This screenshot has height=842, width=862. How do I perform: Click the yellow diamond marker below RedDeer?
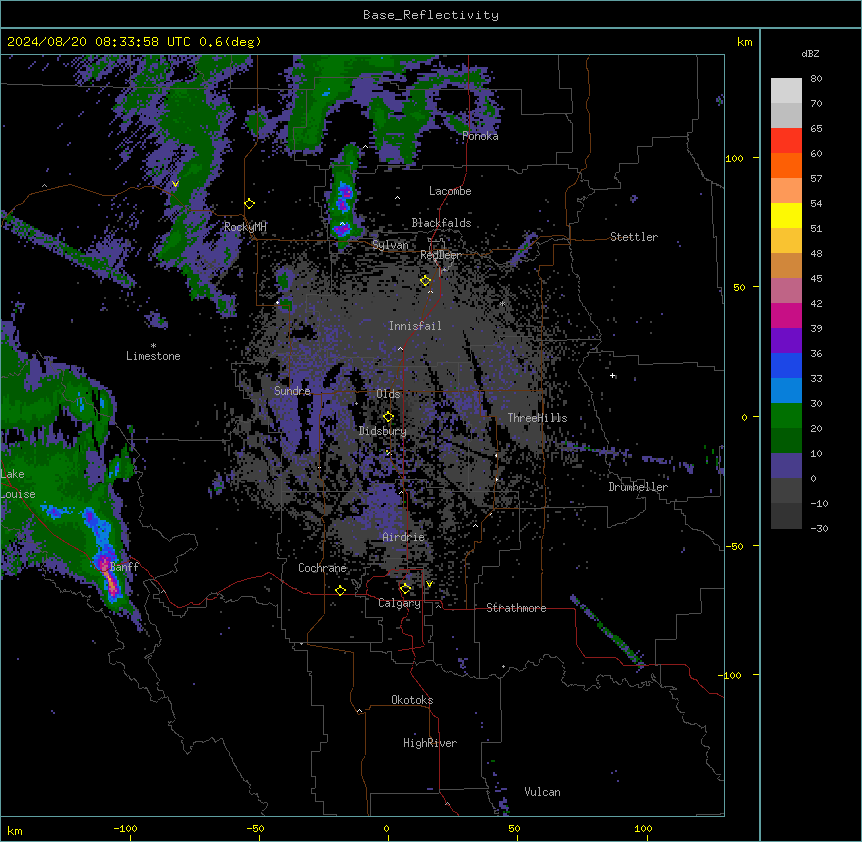tap(426, 281)
